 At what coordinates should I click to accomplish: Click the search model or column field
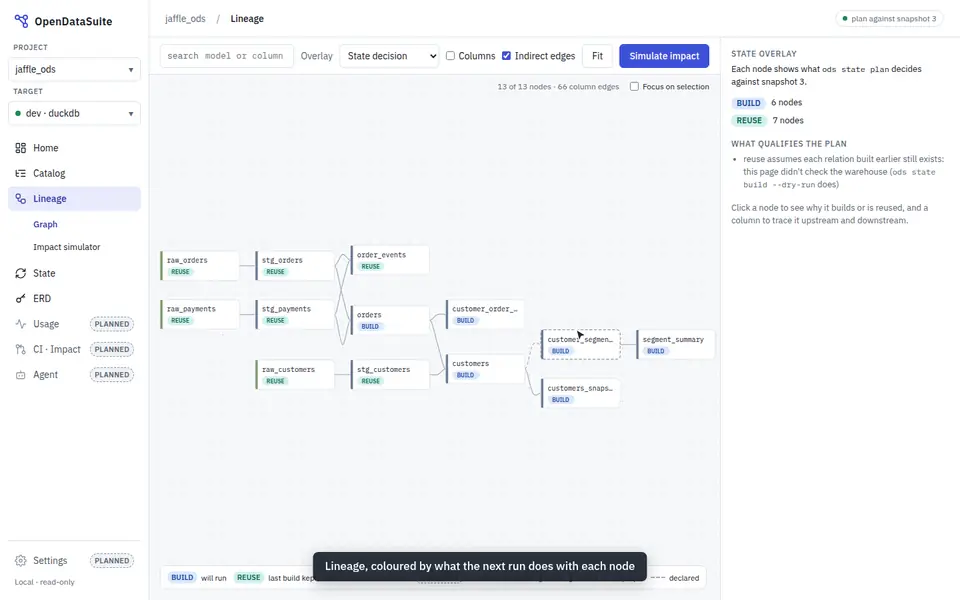tap(227, 56)
